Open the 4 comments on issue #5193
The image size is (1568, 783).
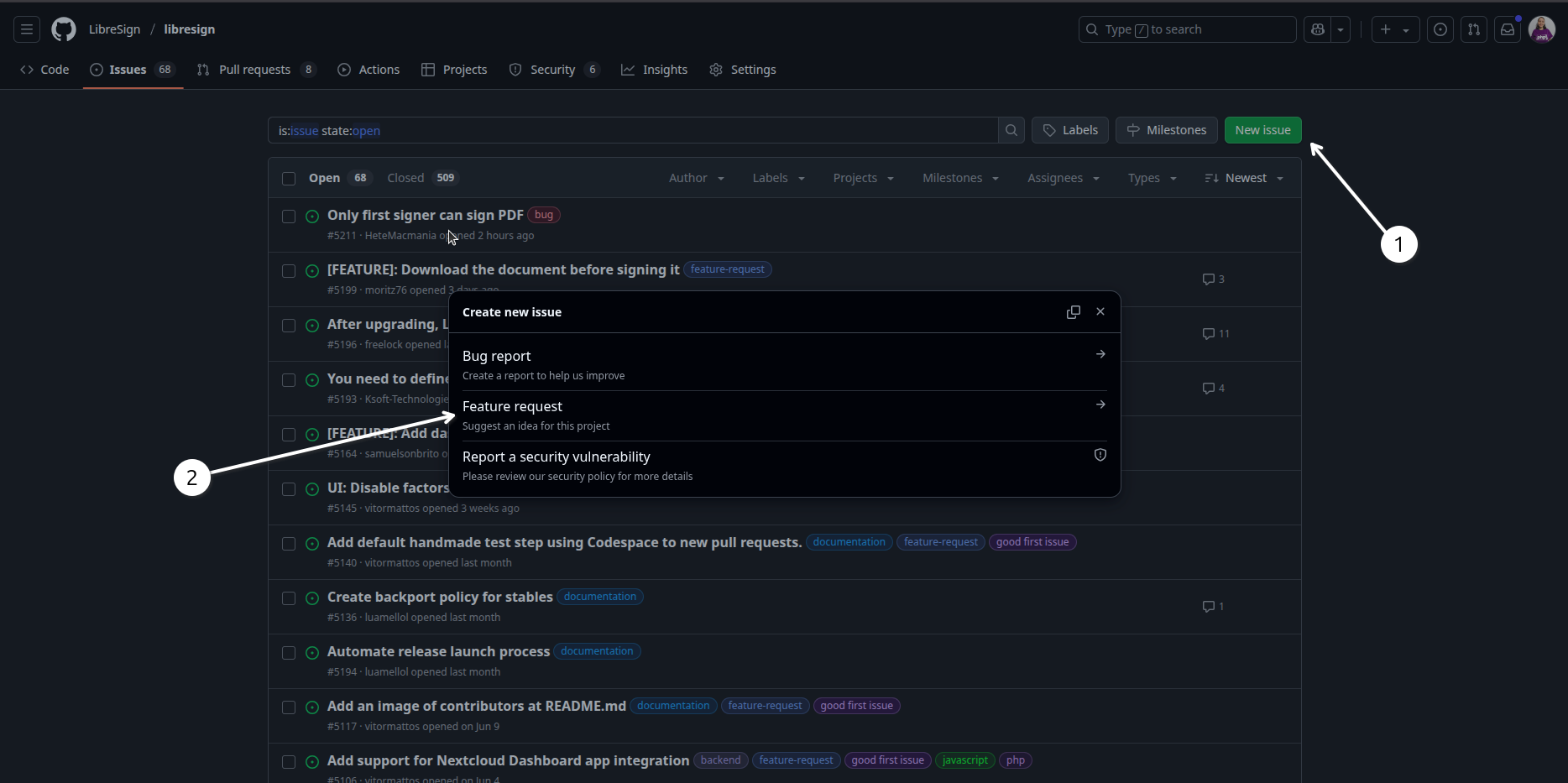click(1214, 389)
